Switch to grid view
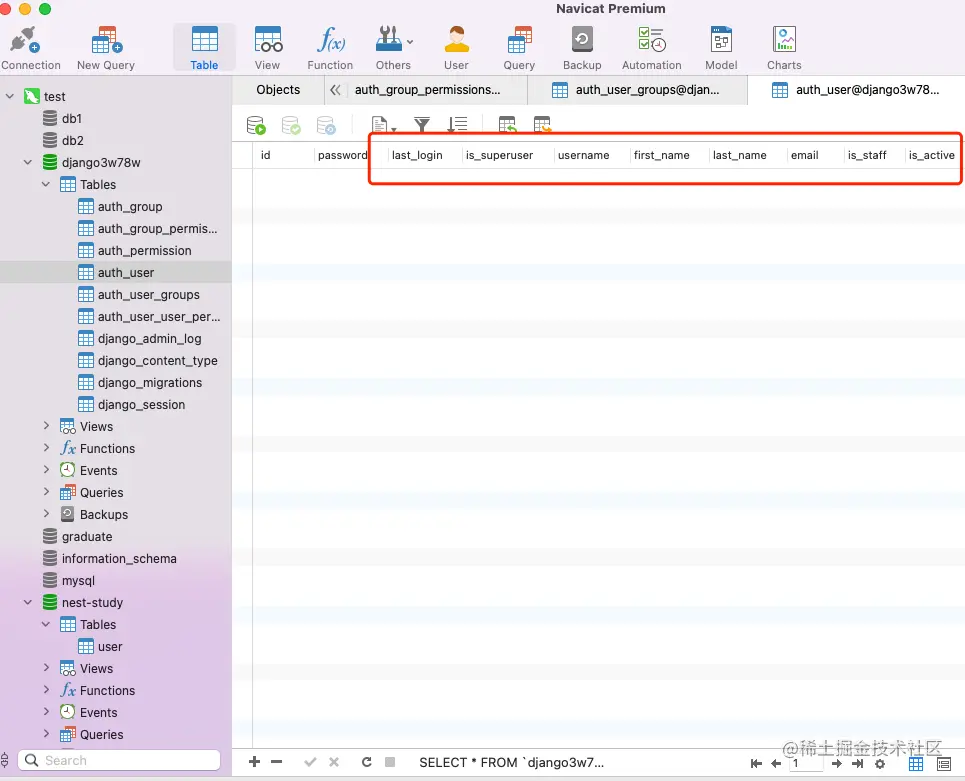965x781 pixels. coord(916,764)
